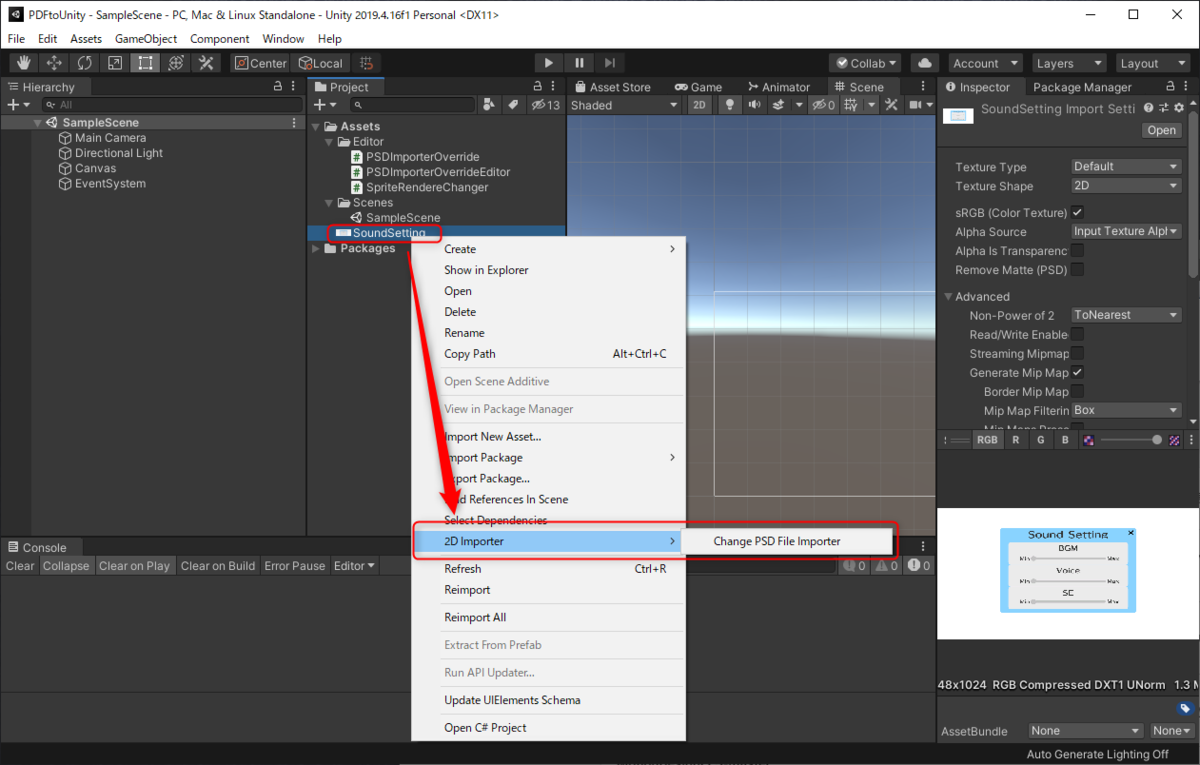Toggle Collapse in the Console
1200x765 pixels.
66,566
